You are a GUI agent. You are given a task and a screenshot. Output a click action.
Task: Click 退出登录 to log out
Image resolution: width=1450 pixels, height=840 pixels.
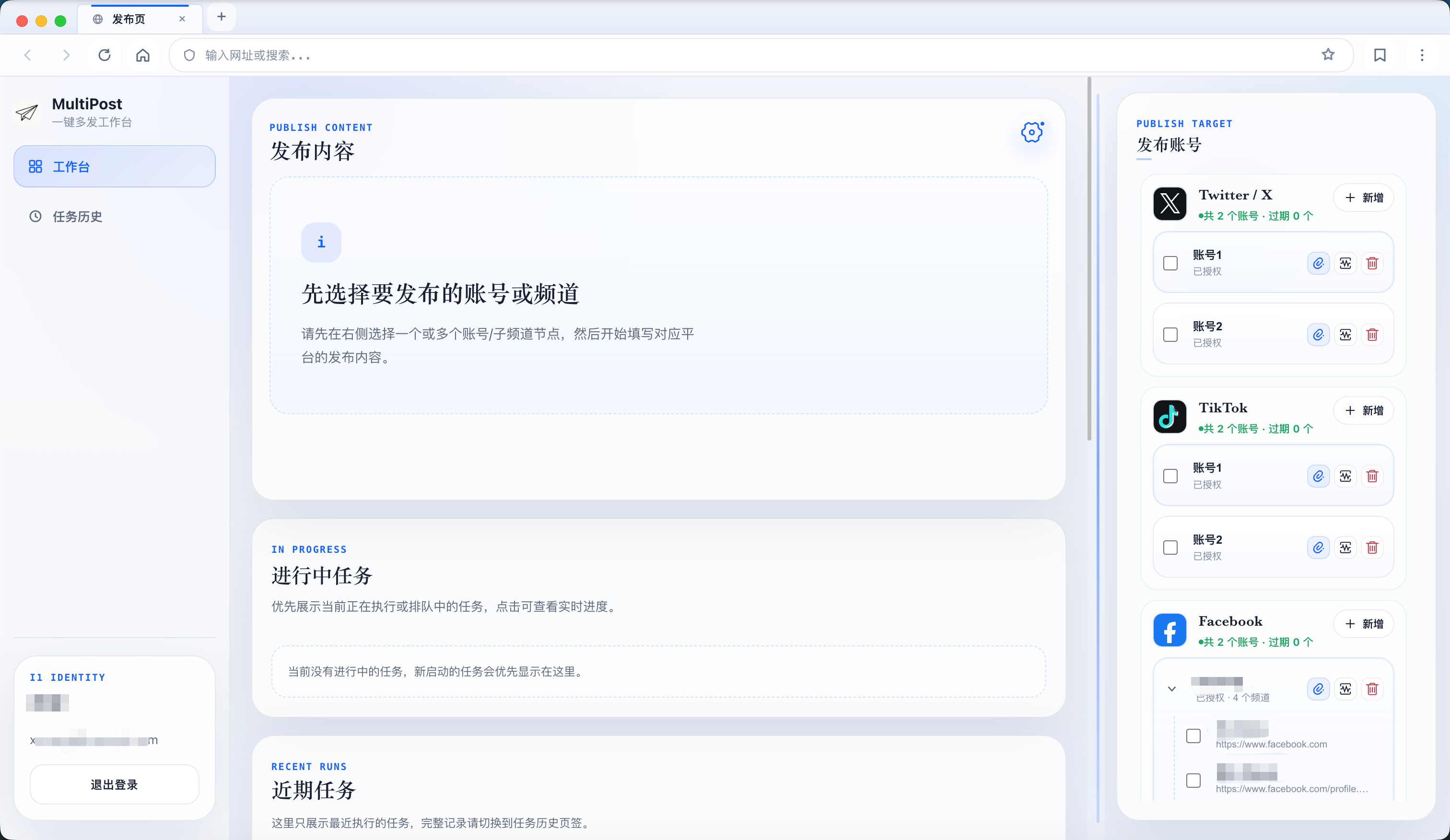click(115, 785)
